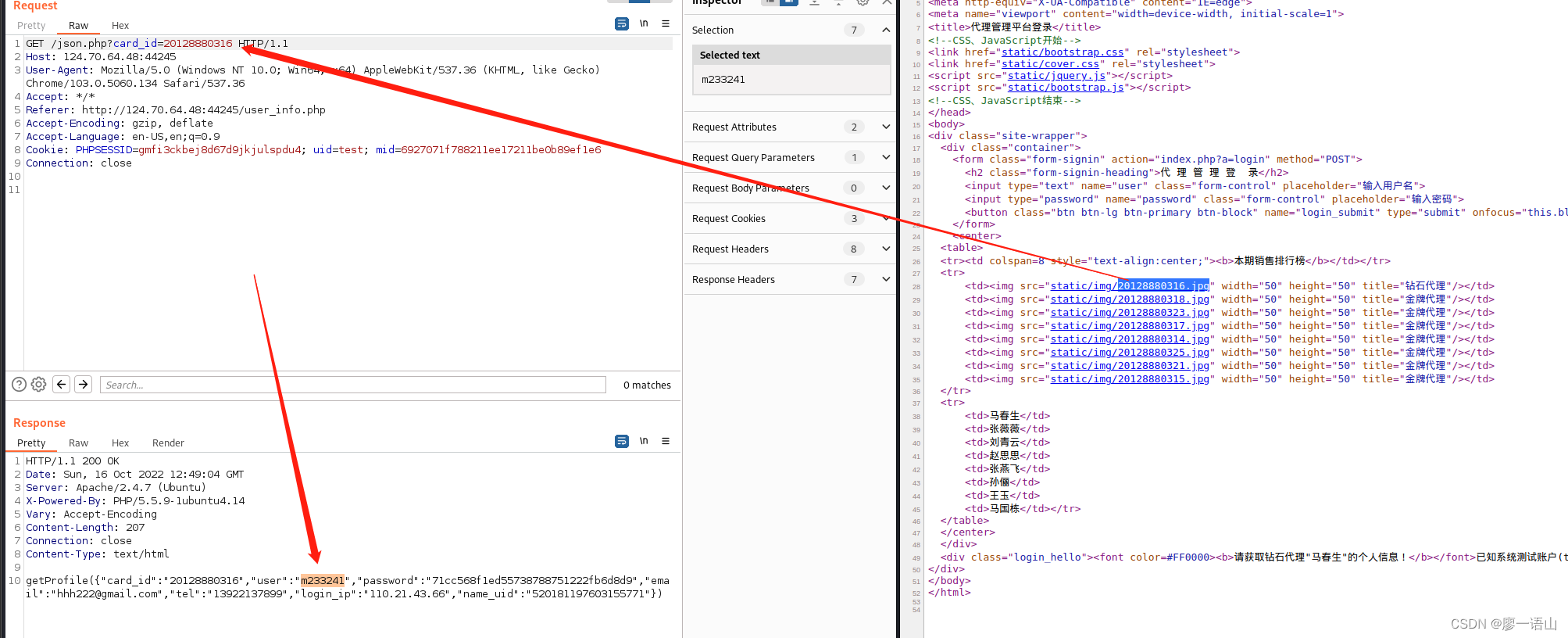Toggle \n non-printable characters in Response panel
The height and width of the screenshot is (638, 1568).
pyautogui.click(x=644, y=441)
